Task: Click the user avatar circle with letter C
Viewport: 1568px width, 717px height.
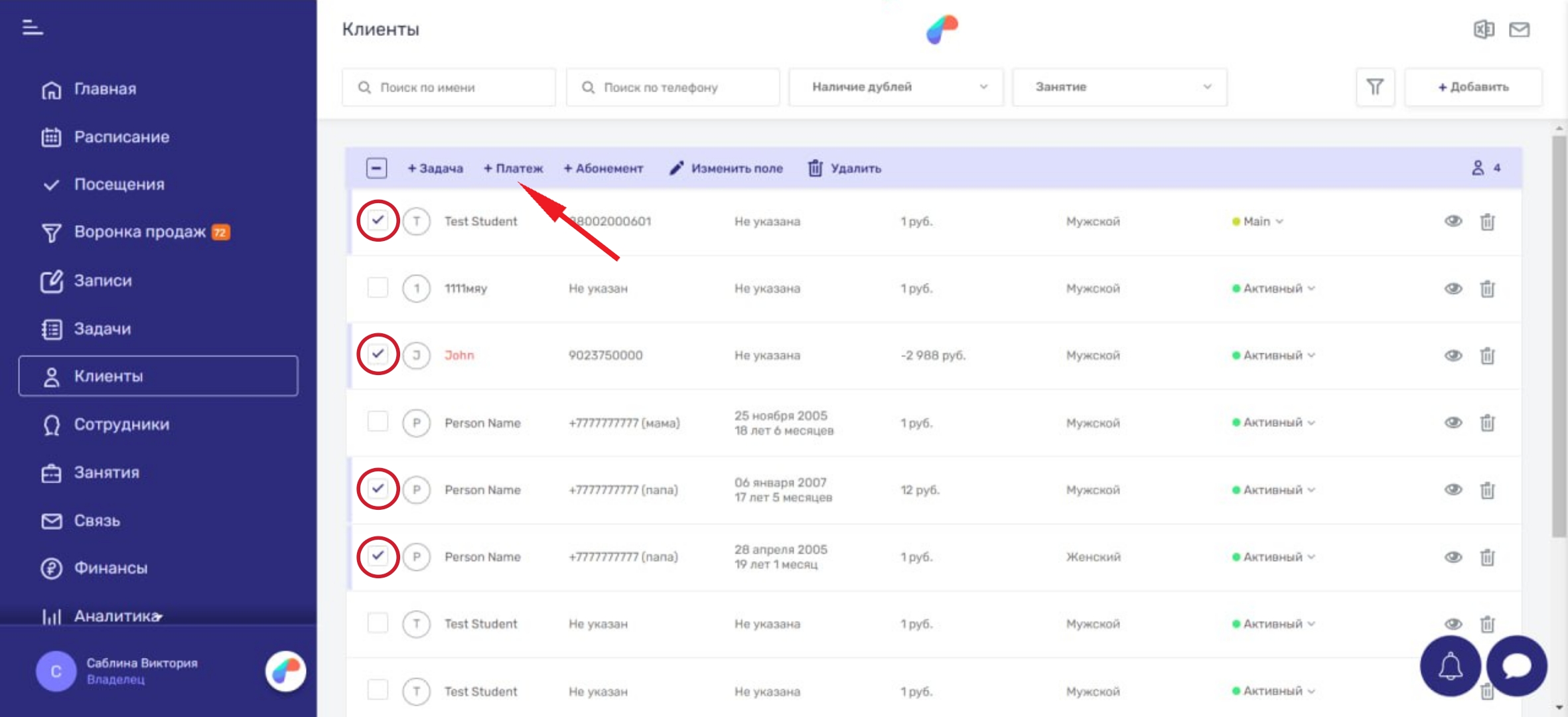Action: point(56,671)
